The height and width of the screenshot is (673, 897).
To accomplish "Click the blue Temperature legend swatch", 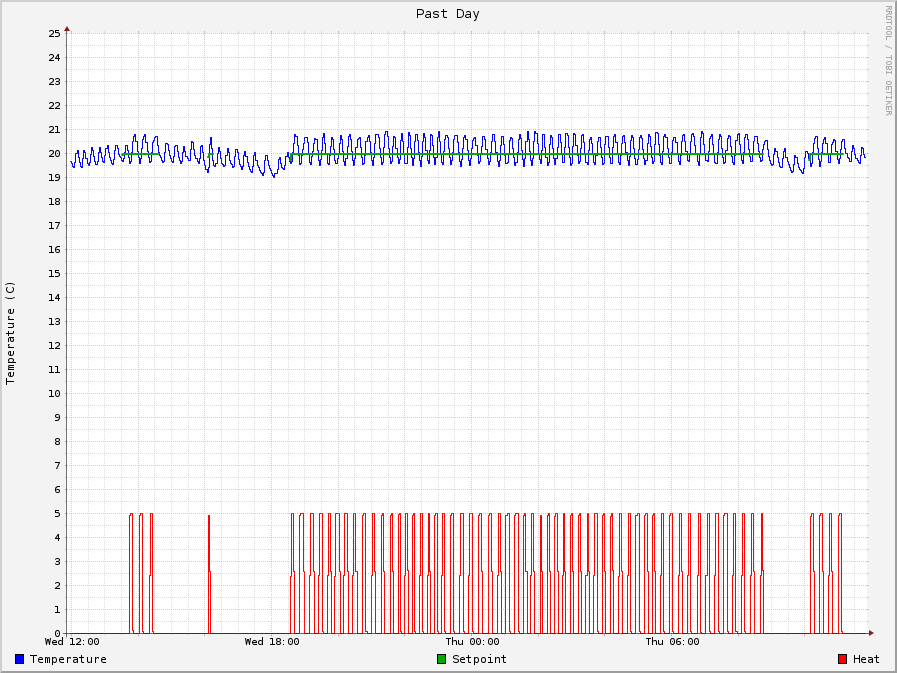I will (19, 659).
